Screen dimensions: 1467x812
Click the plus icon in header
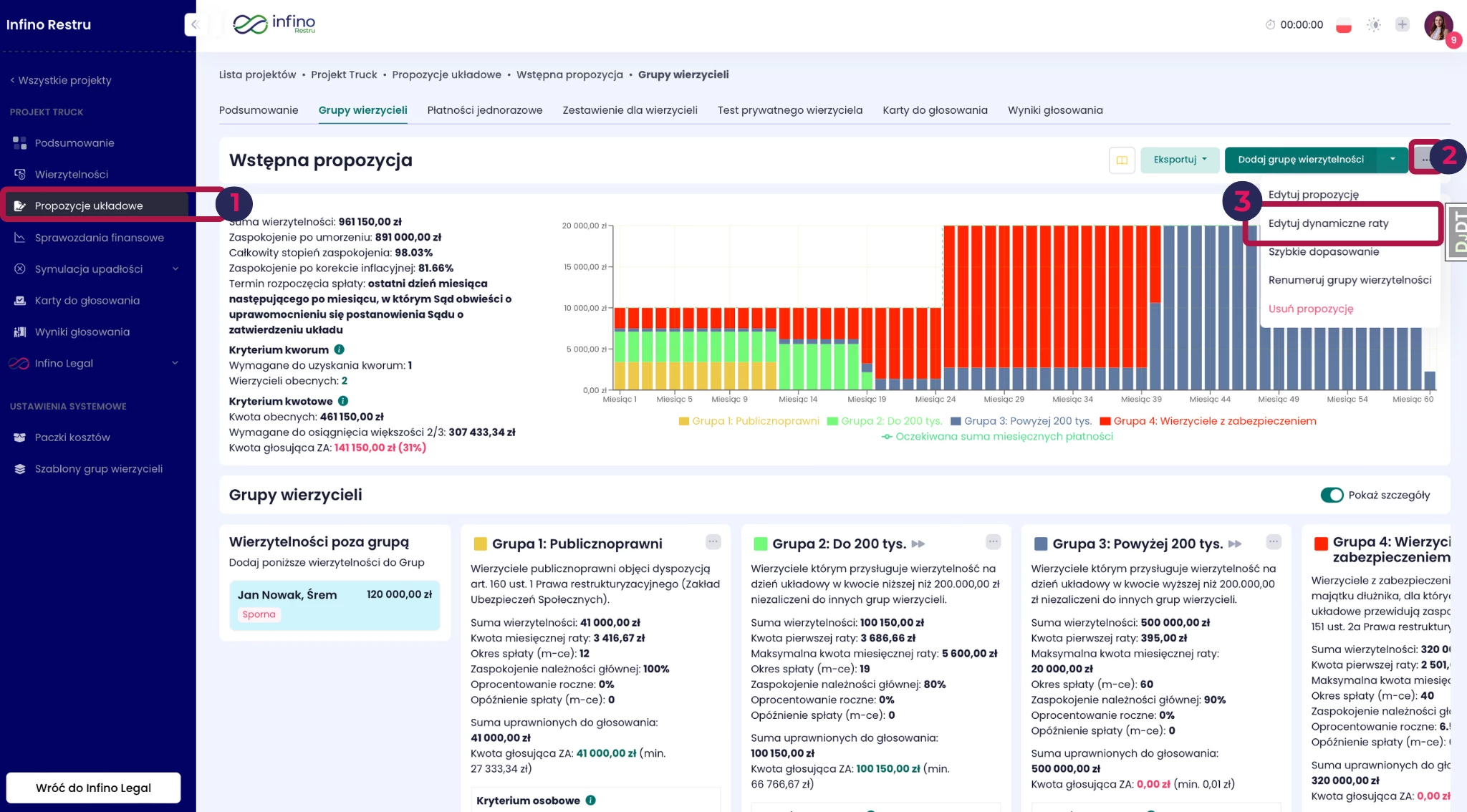(x=1403, y=24)
